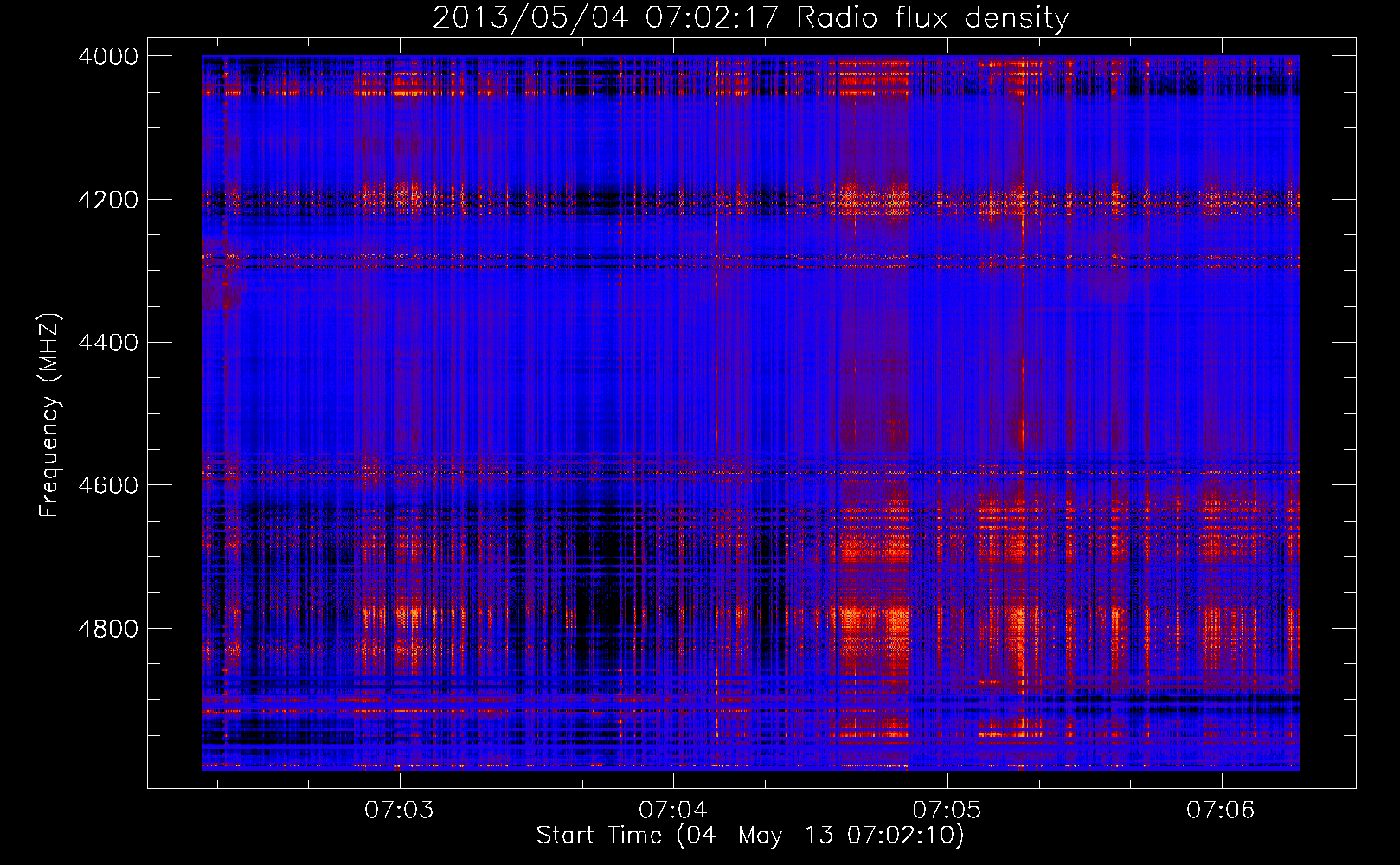Click the 07:06 time axis label
The height and width of the screenshot is (865, 1400).
[x=1221, y=810]
